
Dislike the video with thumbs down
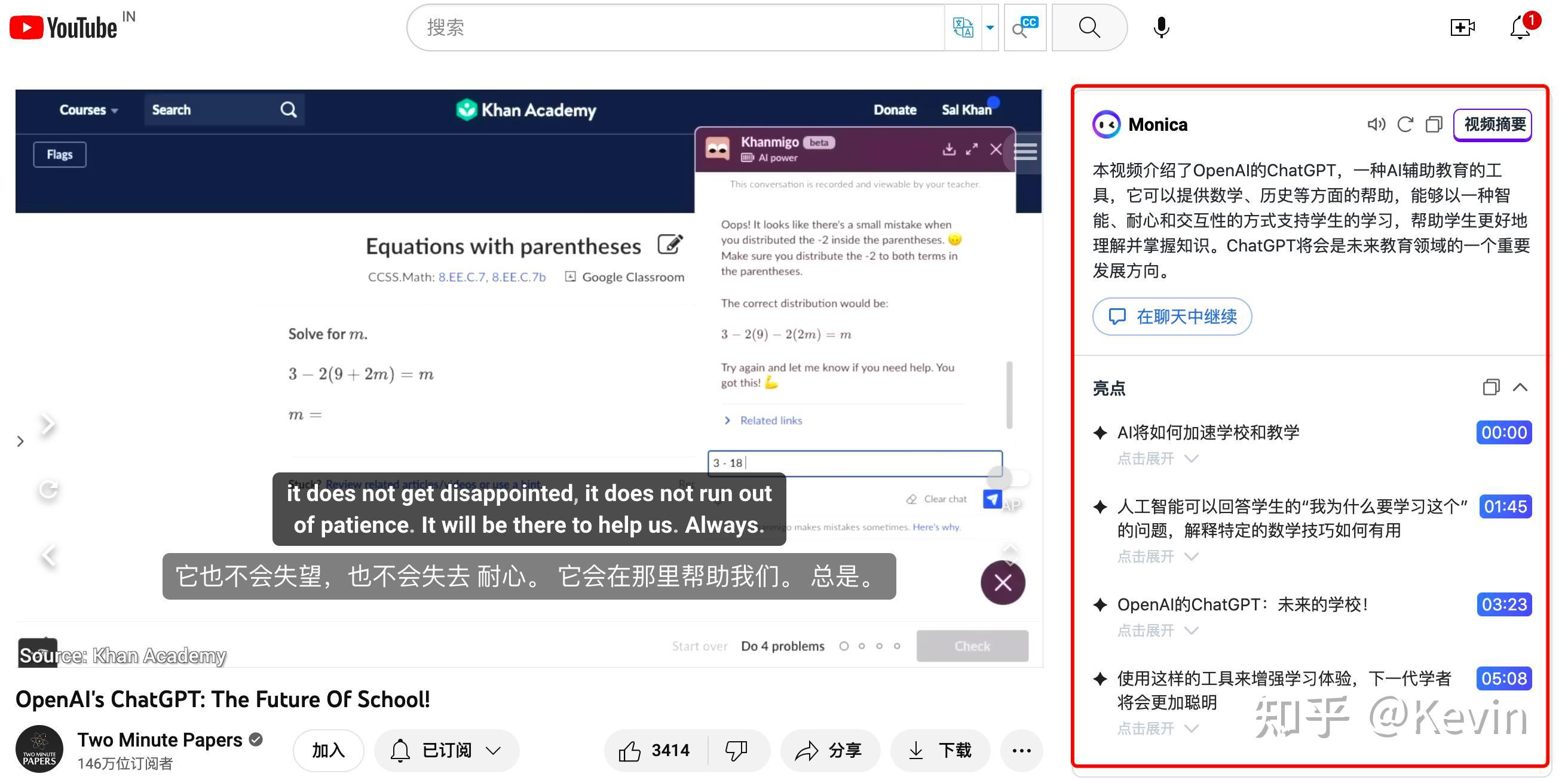737,751
